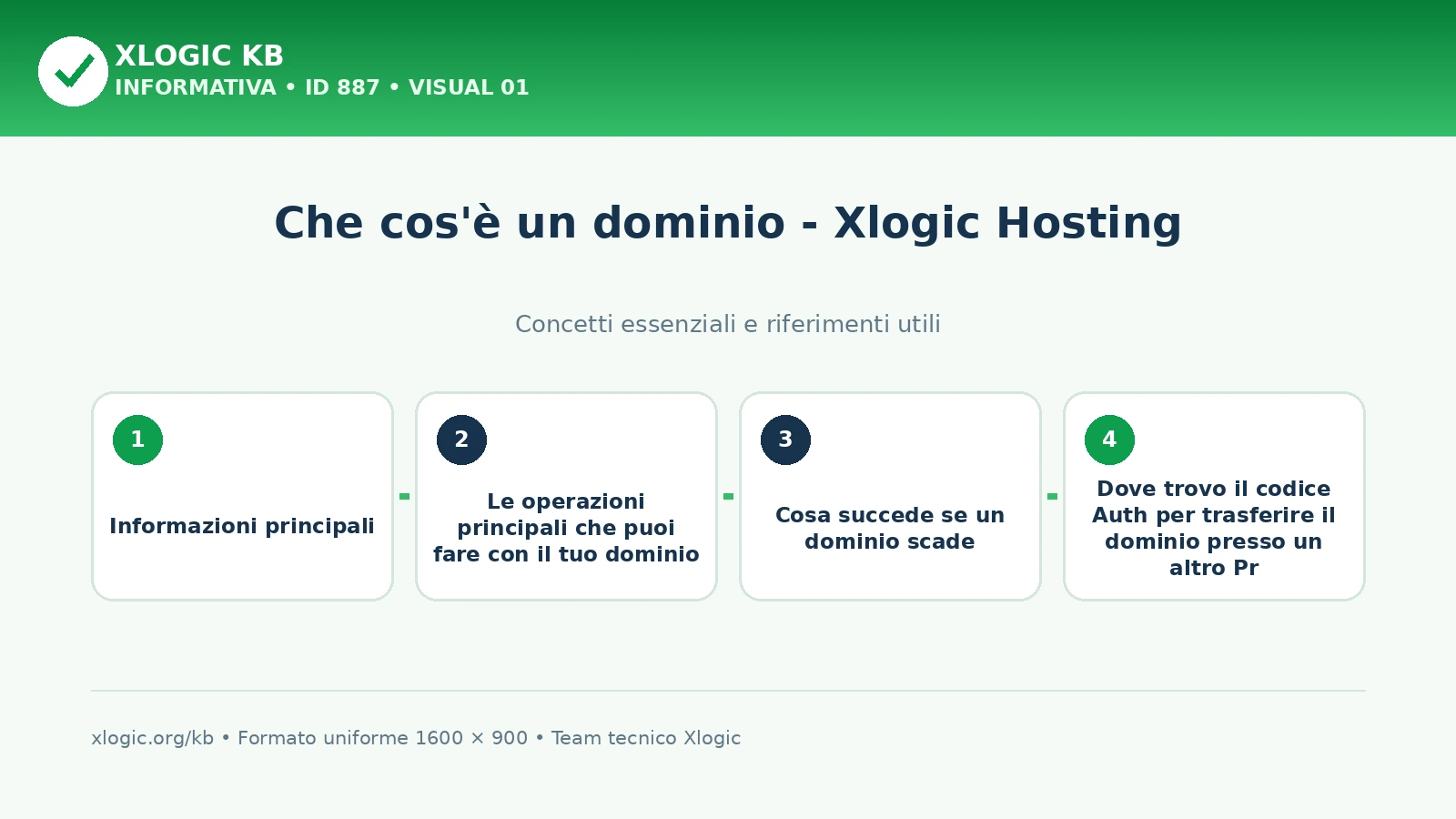Click the subtitle 'Concetti essenziali e riferimenti utili'
Viewport: 1456px width, 819px height.
click(x=728, y=324)
